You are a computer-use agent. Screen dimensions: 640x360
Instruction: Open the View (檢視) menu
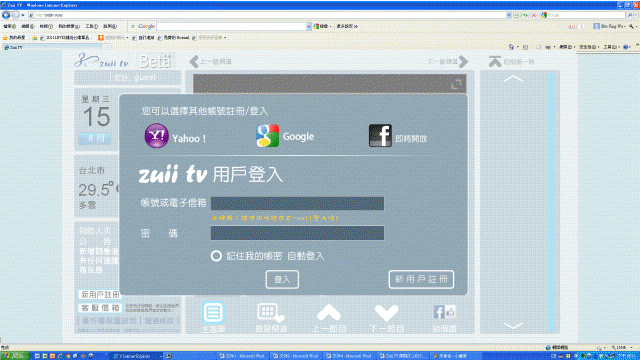pyautogui.click(x=46, y=26)
